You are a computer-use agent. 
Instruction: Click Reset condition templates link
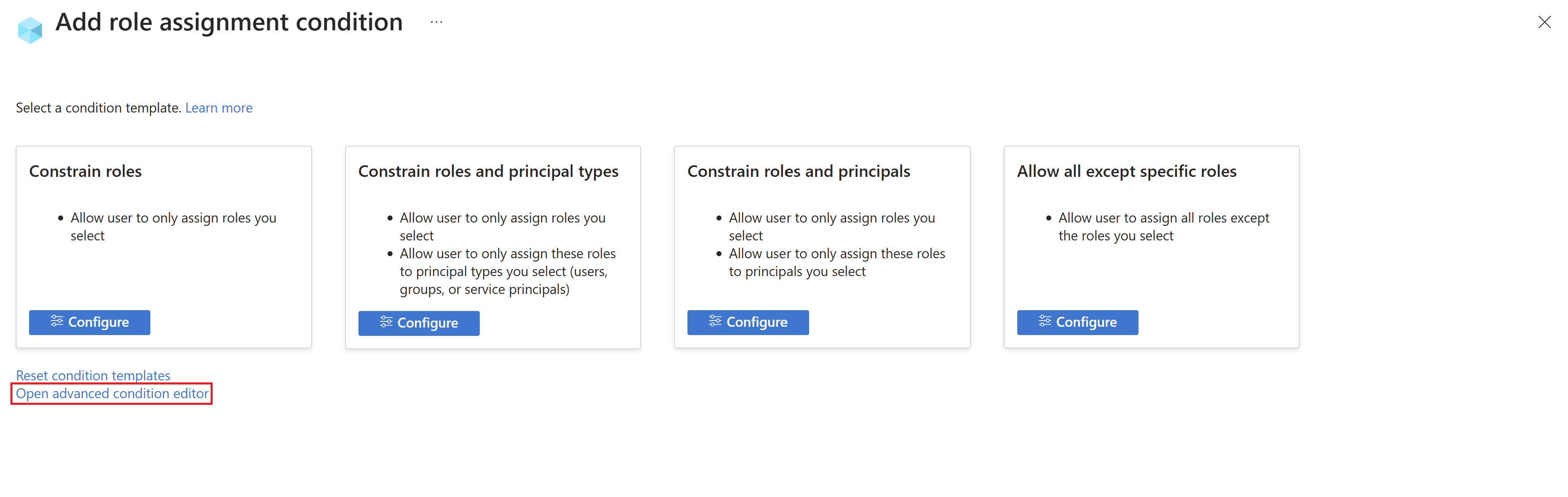pyautogui.click(x=93, y=375)
